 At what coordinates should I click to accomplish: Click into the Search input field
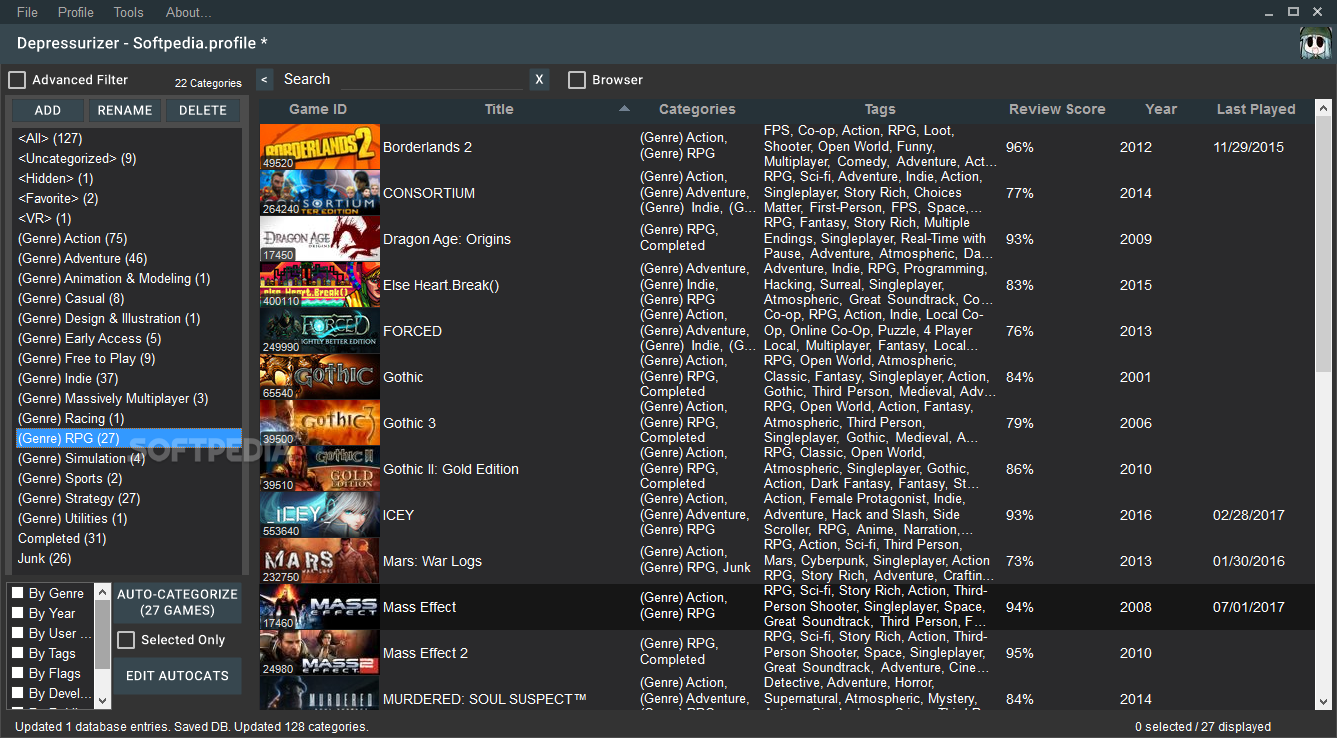coord(431,80)
